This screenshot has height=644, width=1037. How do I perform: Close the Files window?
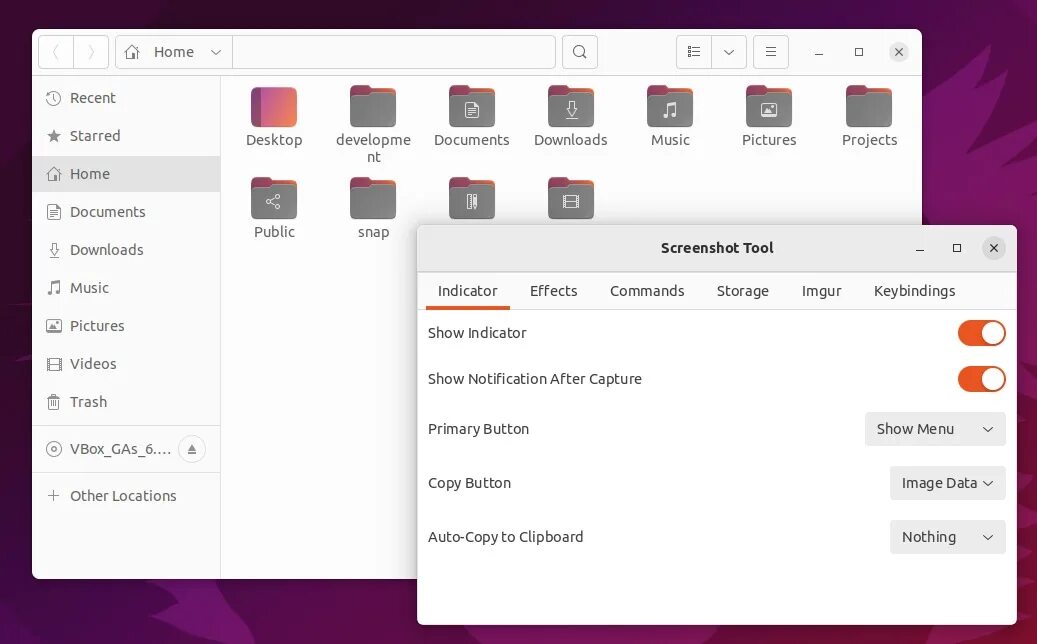click(899, 52)
